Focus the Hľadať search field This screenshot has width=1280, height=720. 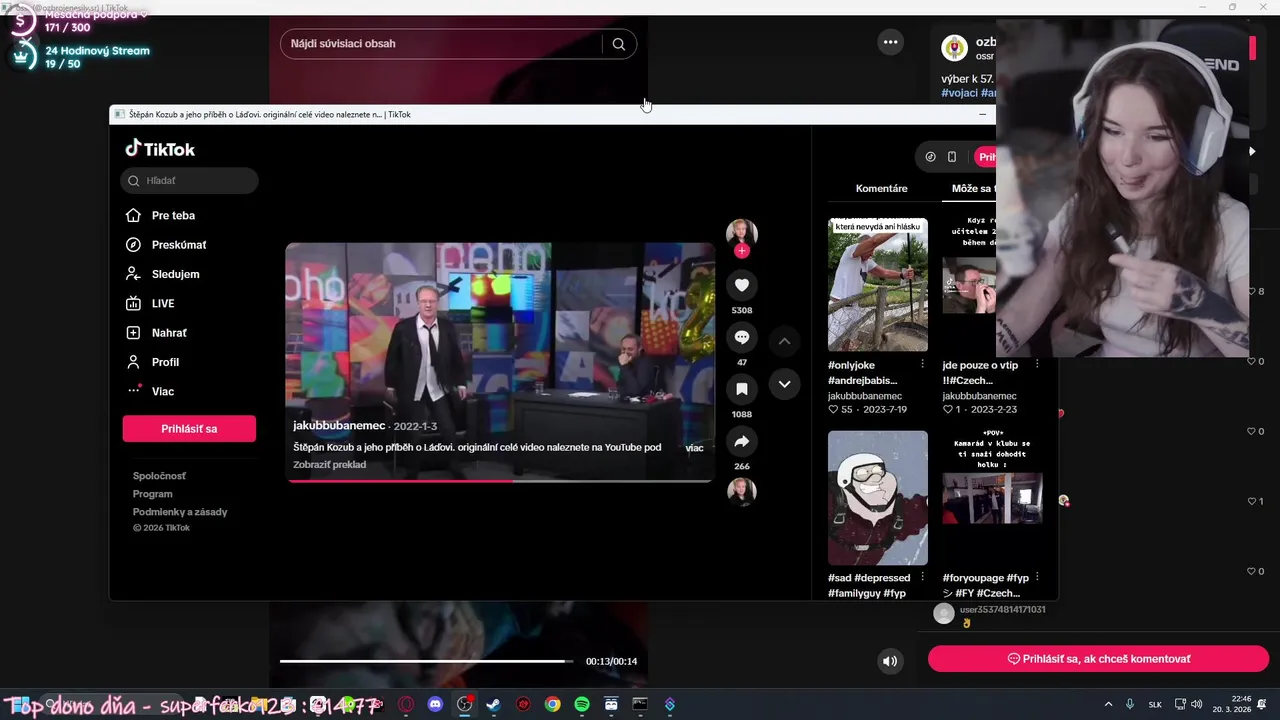[189, 181]
